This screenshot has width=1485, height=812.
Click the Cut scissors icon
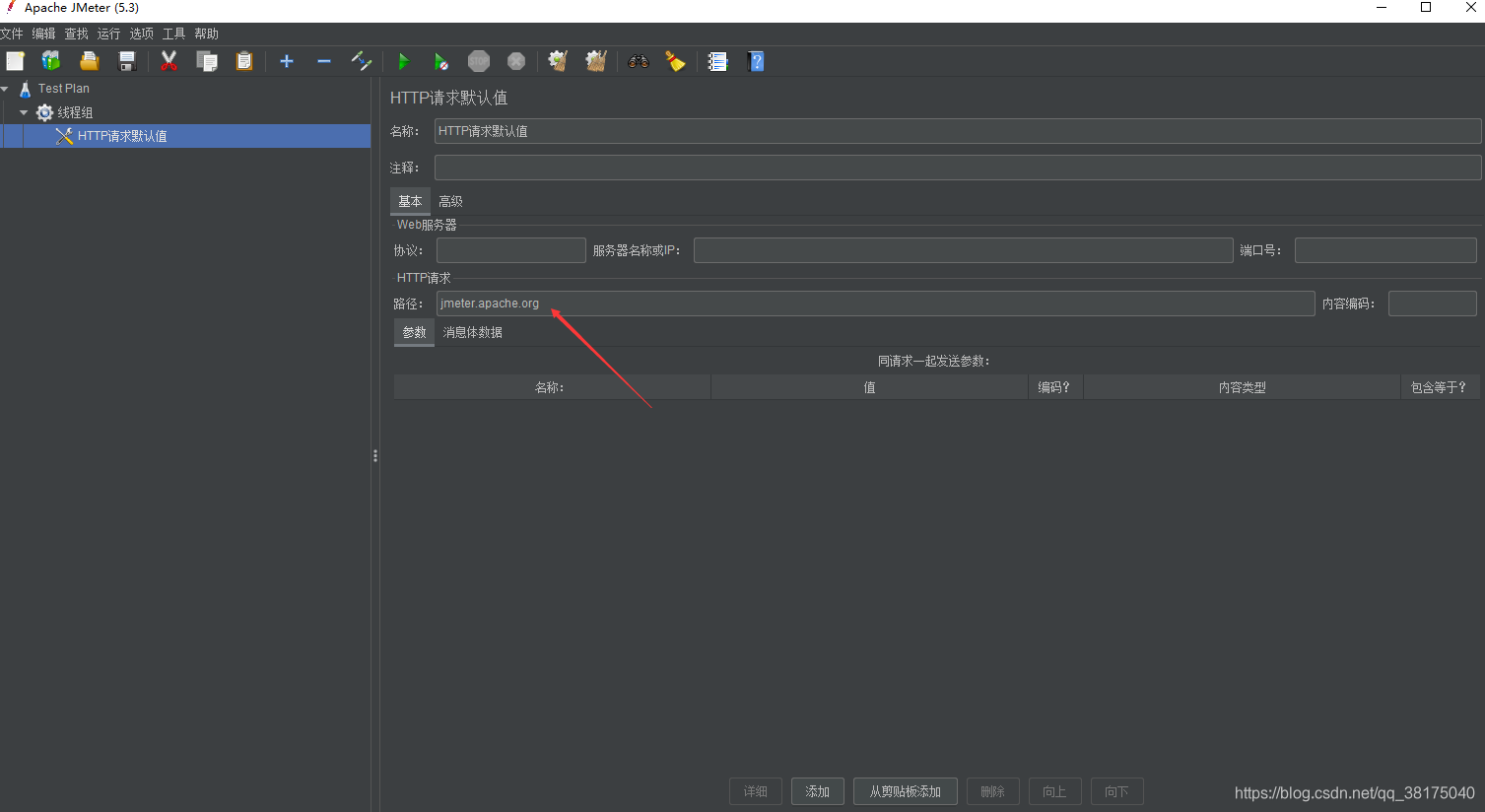(x=169, y=61)
